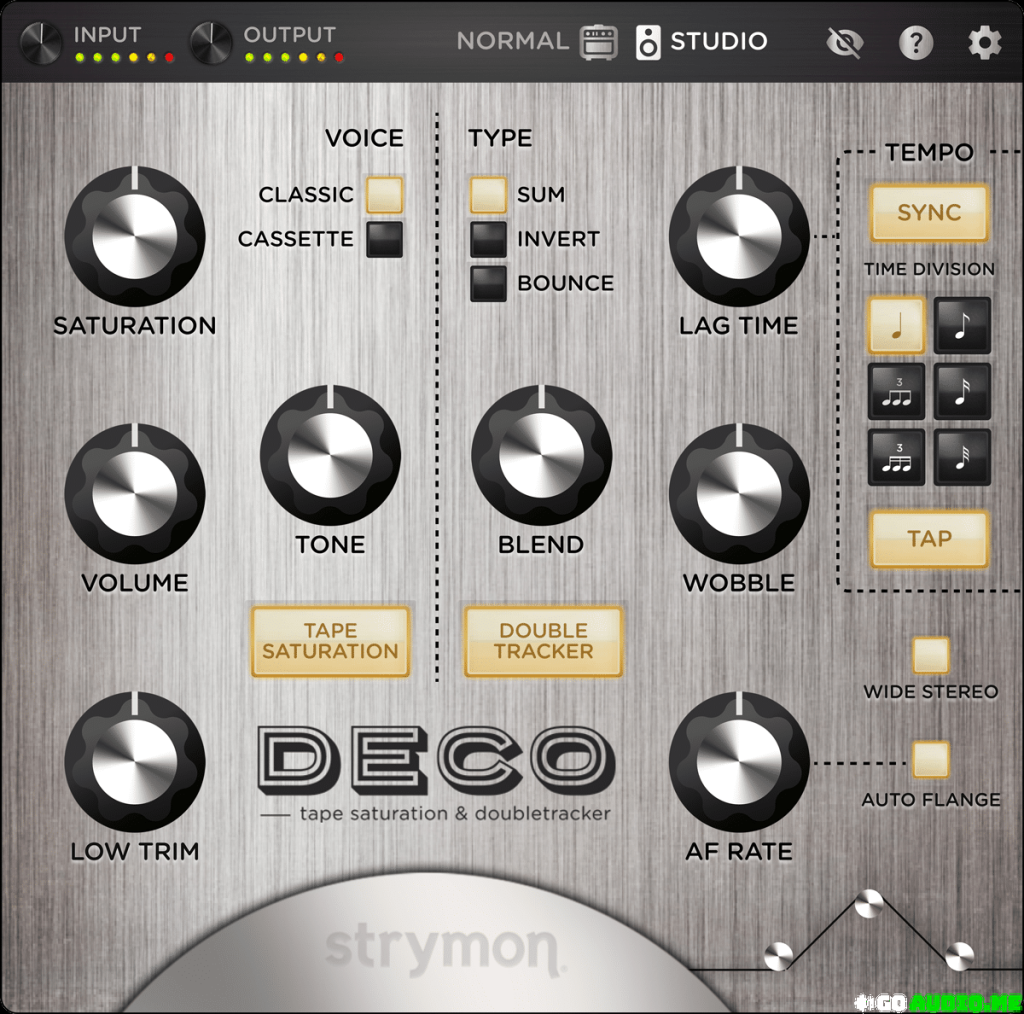1024x1014 pixels.
Task: Enable Wide Stereo
Action: pyautogui.click(x=929, y=653)
